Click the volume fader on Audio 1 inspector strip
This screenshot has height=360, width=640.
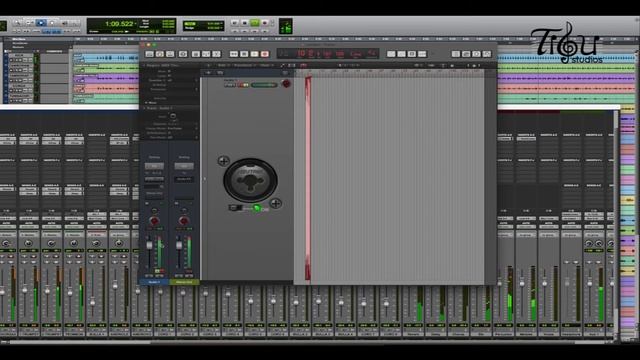coord(149,245)
